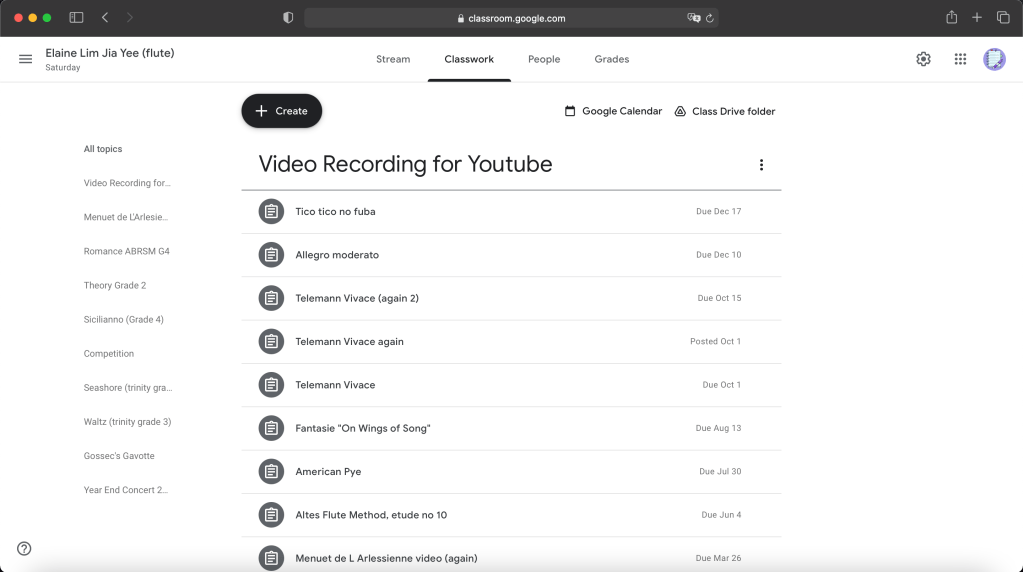This screenshot has height=572, width=1023.
Task: Switch to the Stream tab
Action: (x=392, y=60)
